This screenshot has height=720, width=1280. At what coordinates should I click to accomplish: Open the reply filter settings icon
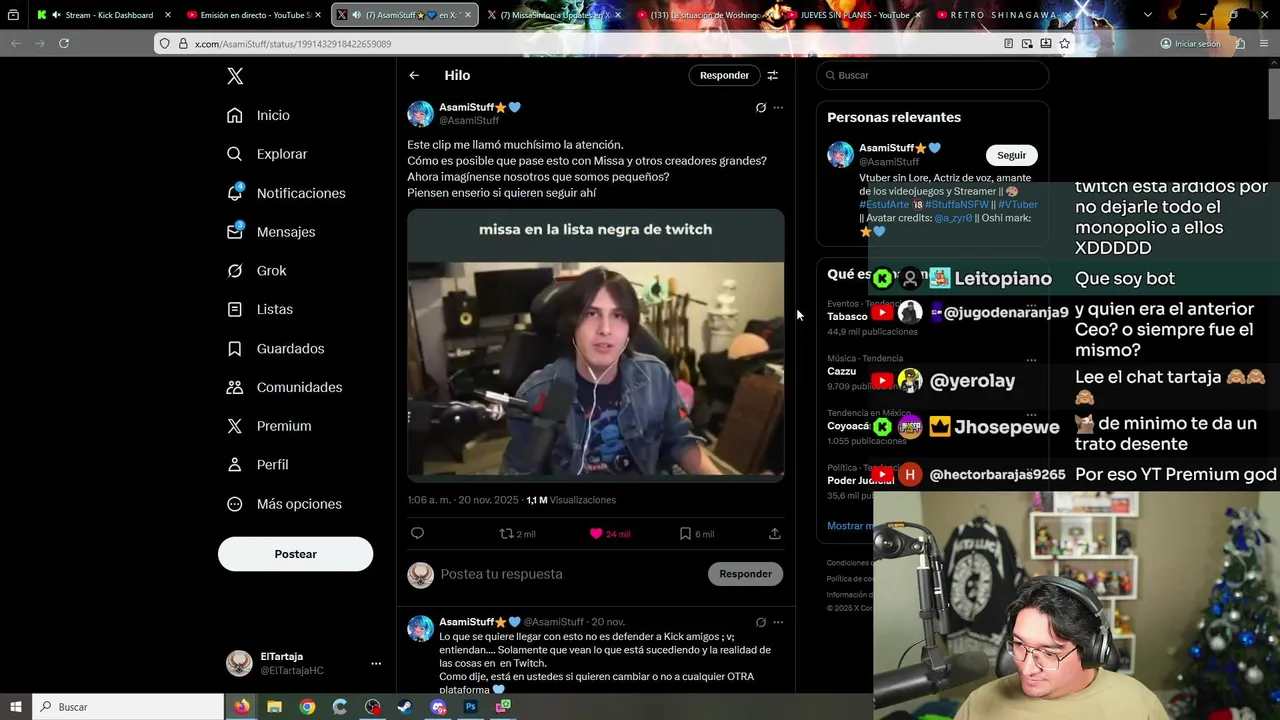pos(772,75)
